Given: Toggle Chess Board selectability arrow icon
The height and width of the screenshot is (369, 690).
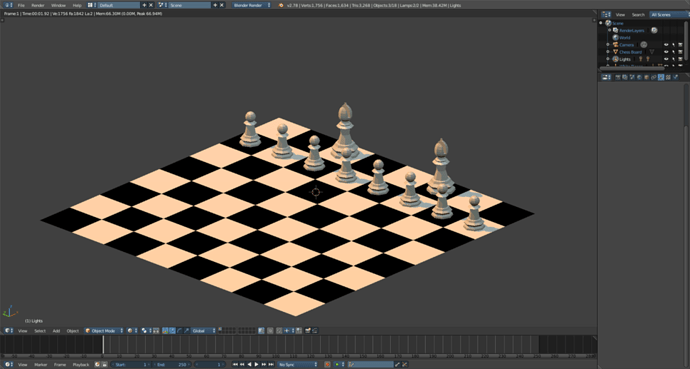Looking at the screenshot, I should pos(673,52).
